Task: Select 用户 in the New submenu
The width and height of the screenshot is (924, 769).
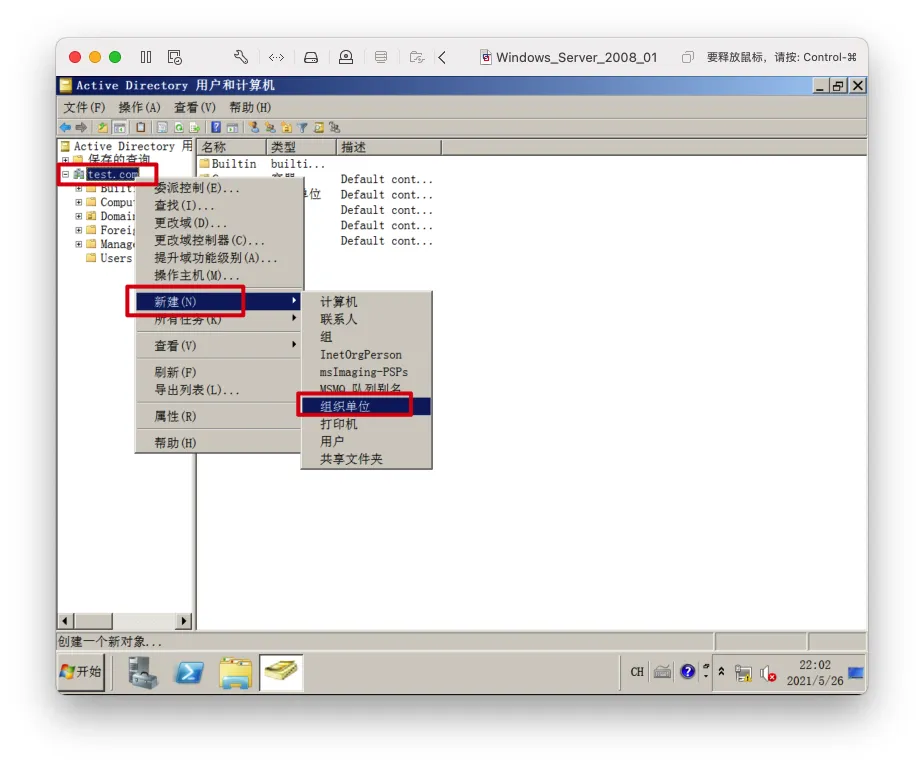Action: (x=367, y=441)
